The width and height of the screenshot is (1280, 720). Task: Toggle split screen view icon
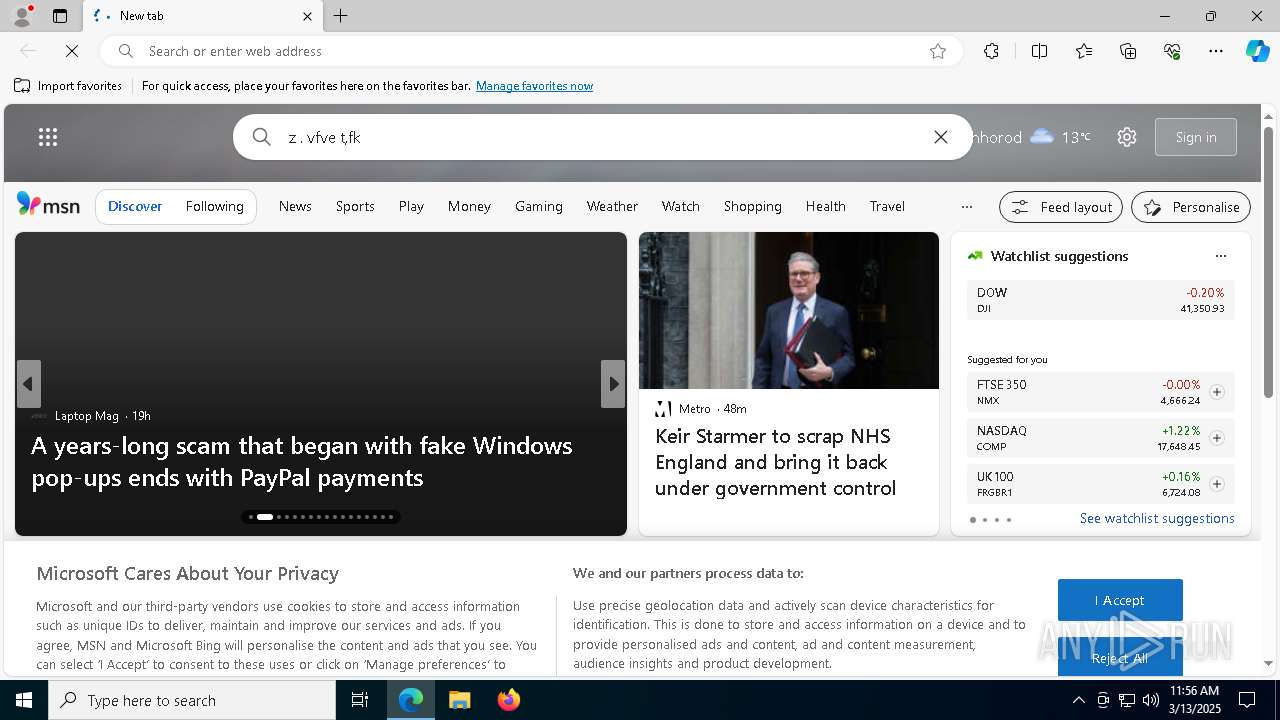pos(1039,51)
